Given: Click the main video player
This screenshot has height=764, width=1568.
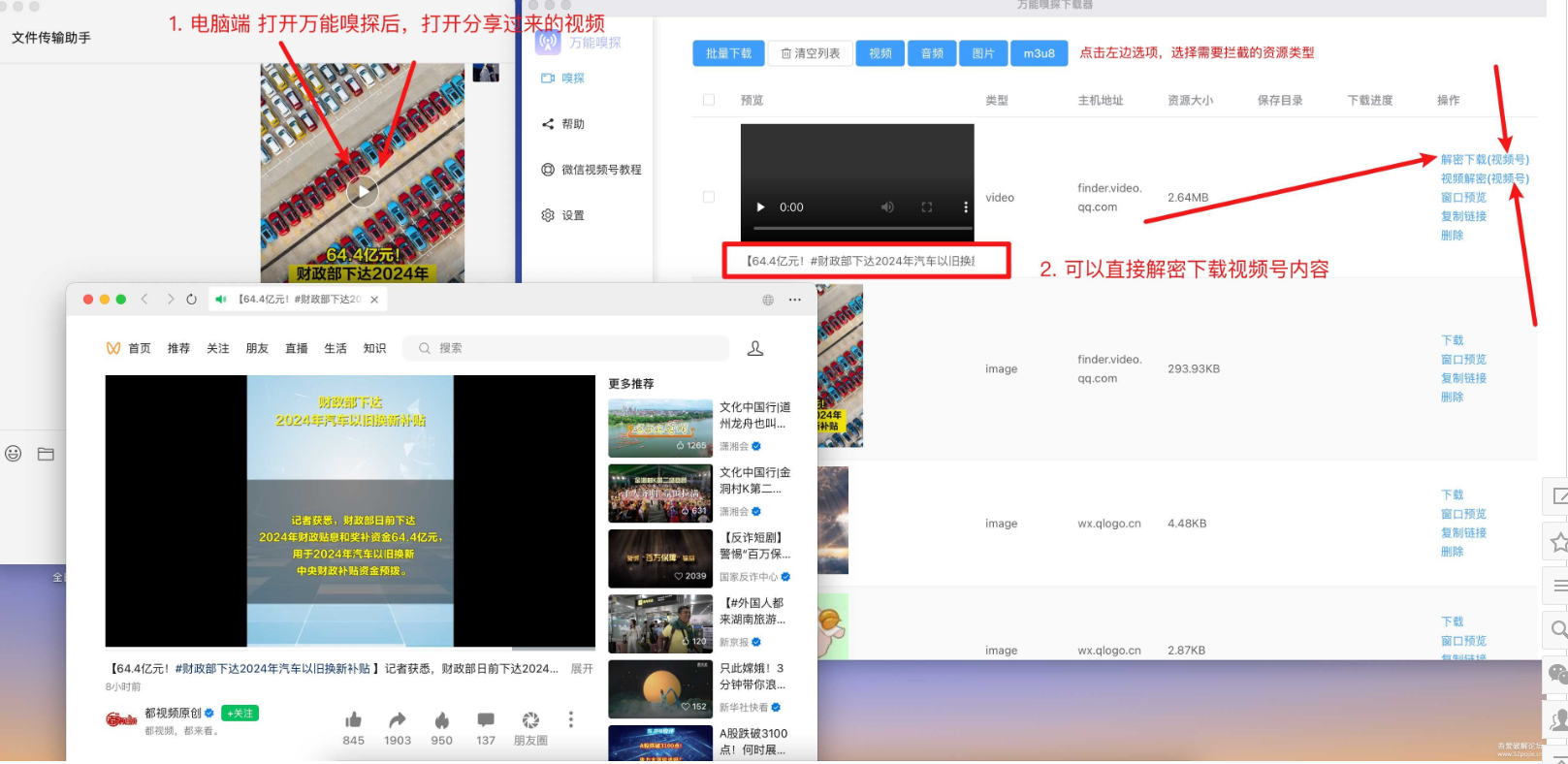Looking at the screenshot, I should [x=350, y=511].
